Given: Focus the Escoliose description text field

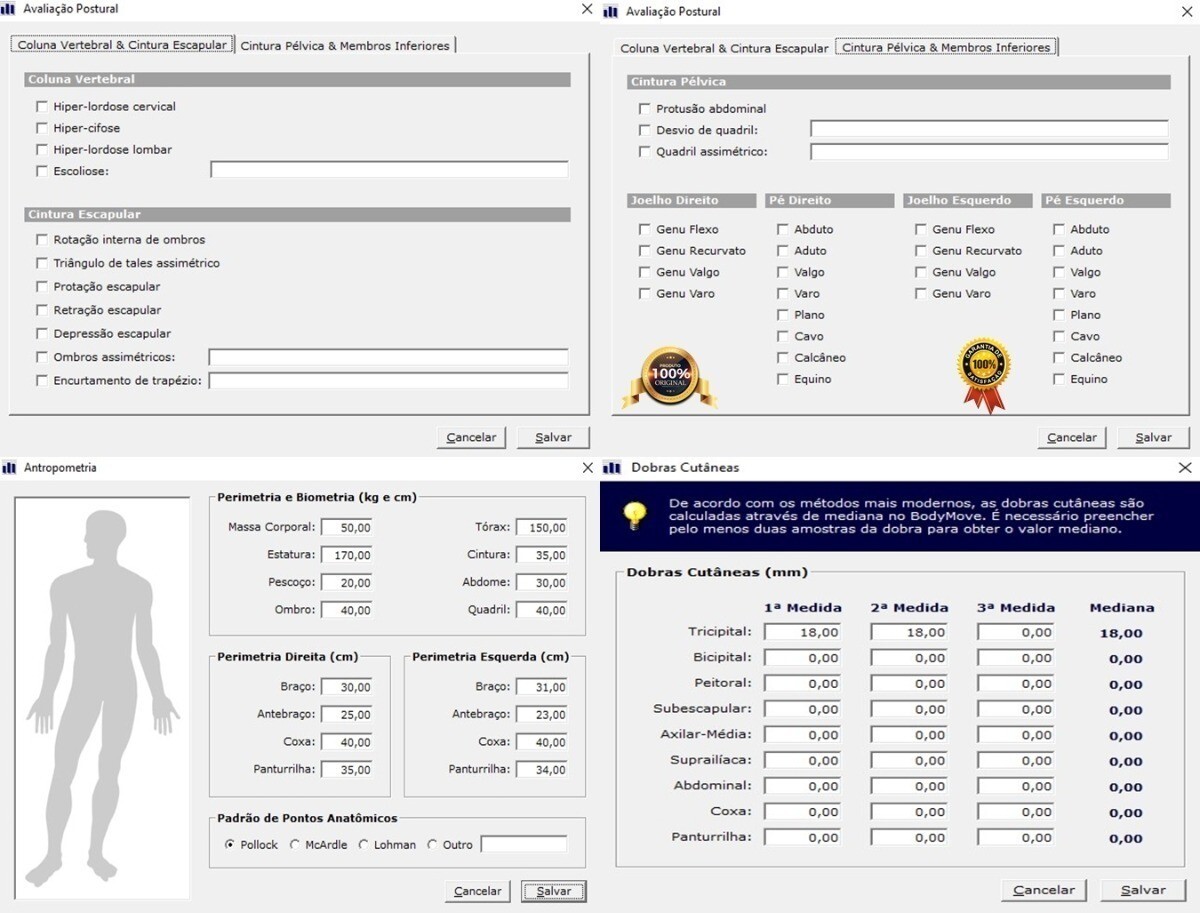Looking at the screenshot, I should tap(389, 171).
